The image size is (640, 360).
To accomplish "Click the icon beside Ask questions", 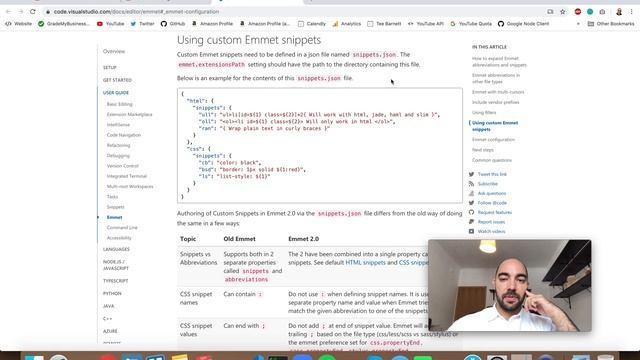I will (471, 193).
